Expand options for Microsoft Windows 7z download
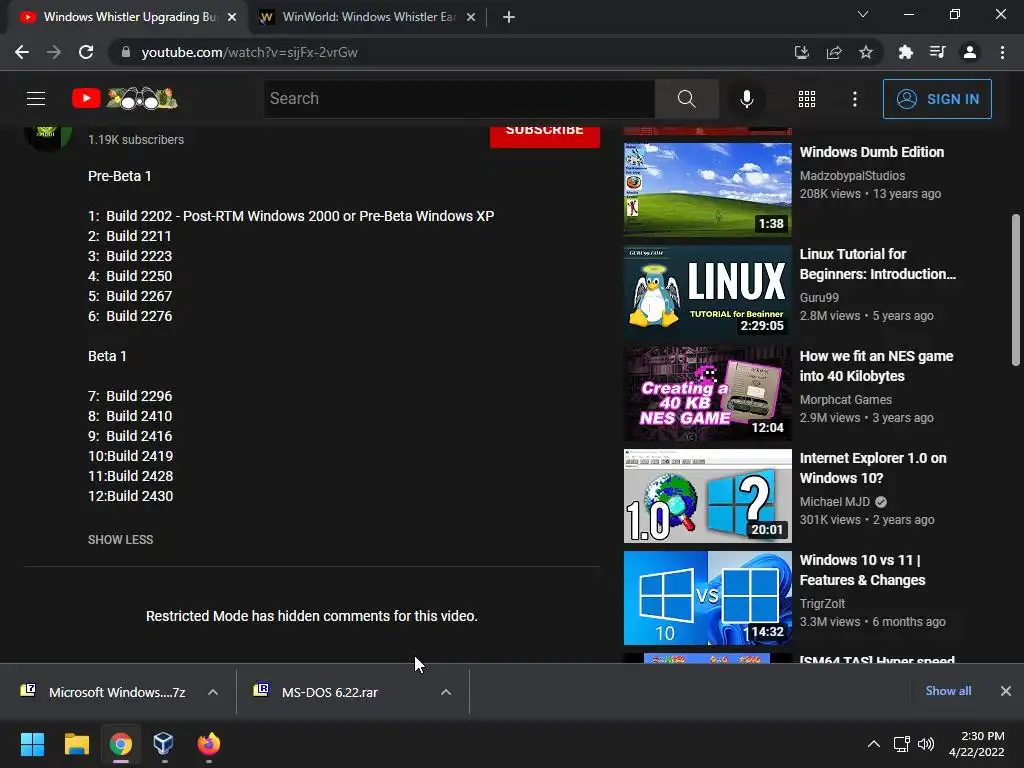1024x768 pixels. coord(213,692)
